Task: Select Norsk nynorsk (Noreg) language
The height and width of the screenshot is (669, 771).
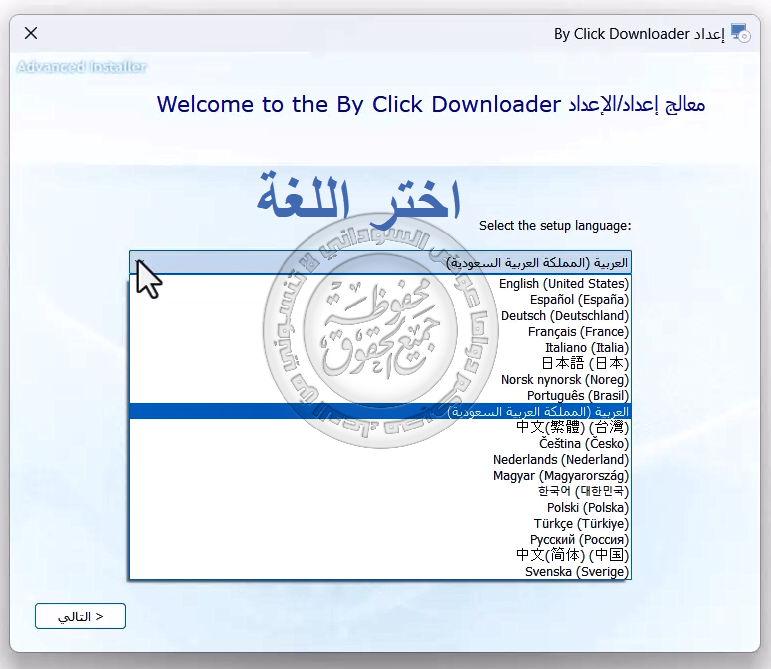Action: point(565,380)
